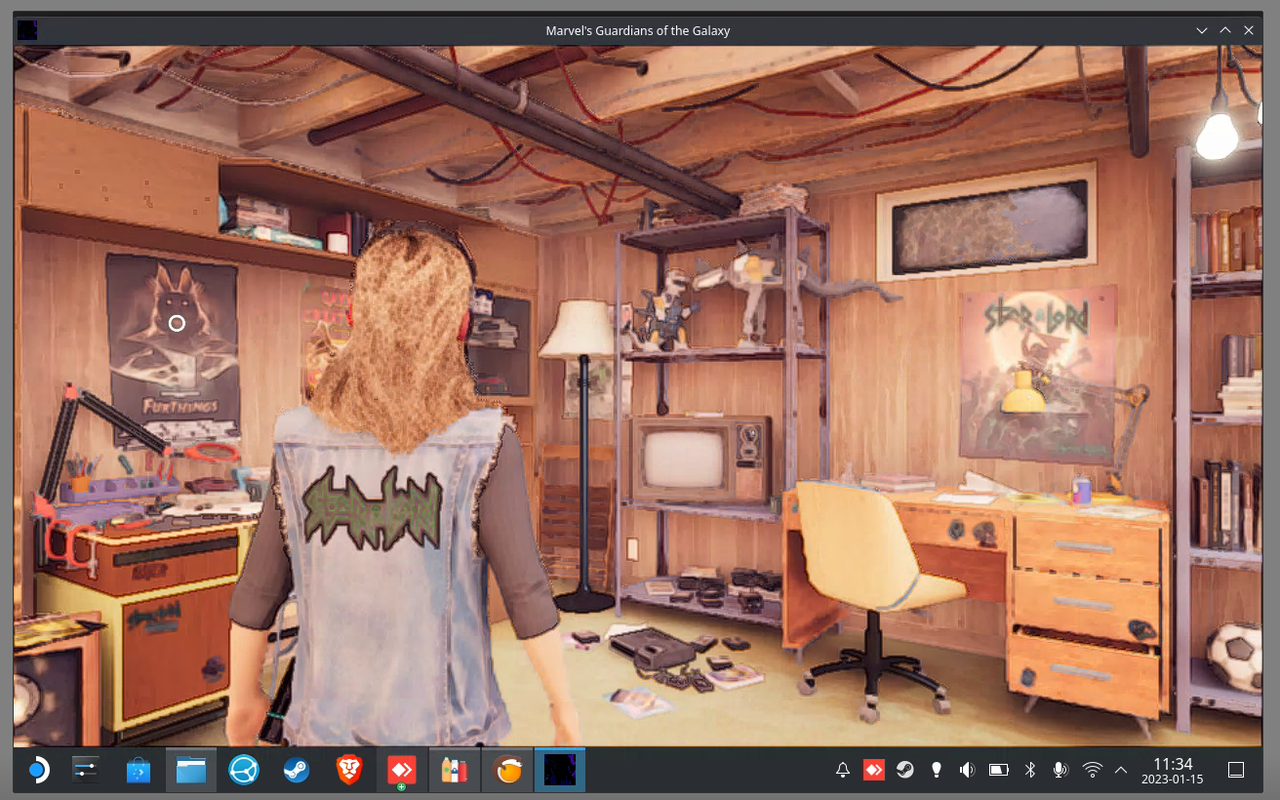The width and height of the screenshot is (1280, 800).
Task: Open the blue circular node-network app icon
Action: click(x=244, y=770)
